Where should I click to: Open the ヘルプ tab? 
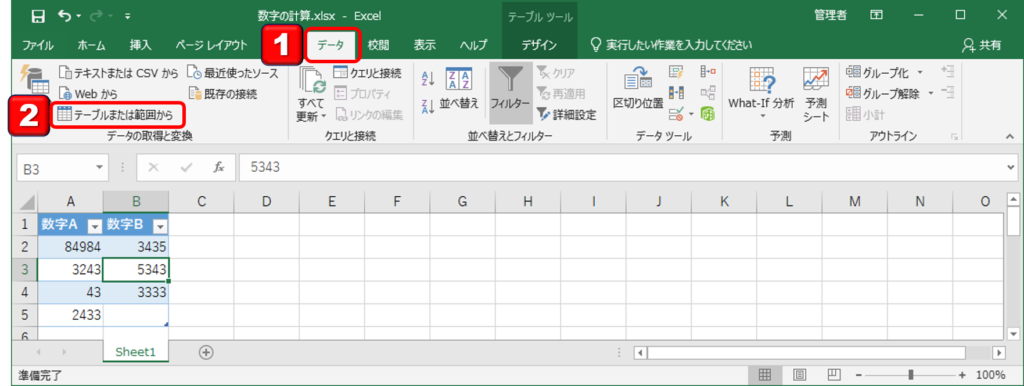coord(473,45)
